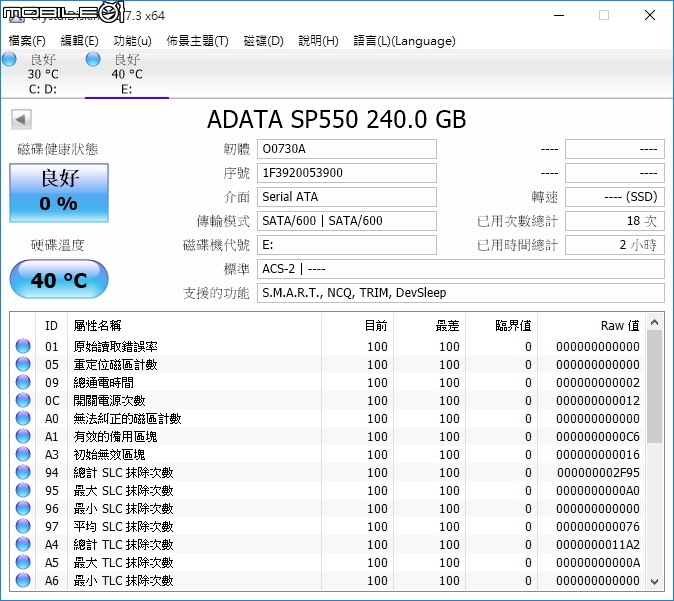Click the ACS-2 standard field

(x=461, y=269)
